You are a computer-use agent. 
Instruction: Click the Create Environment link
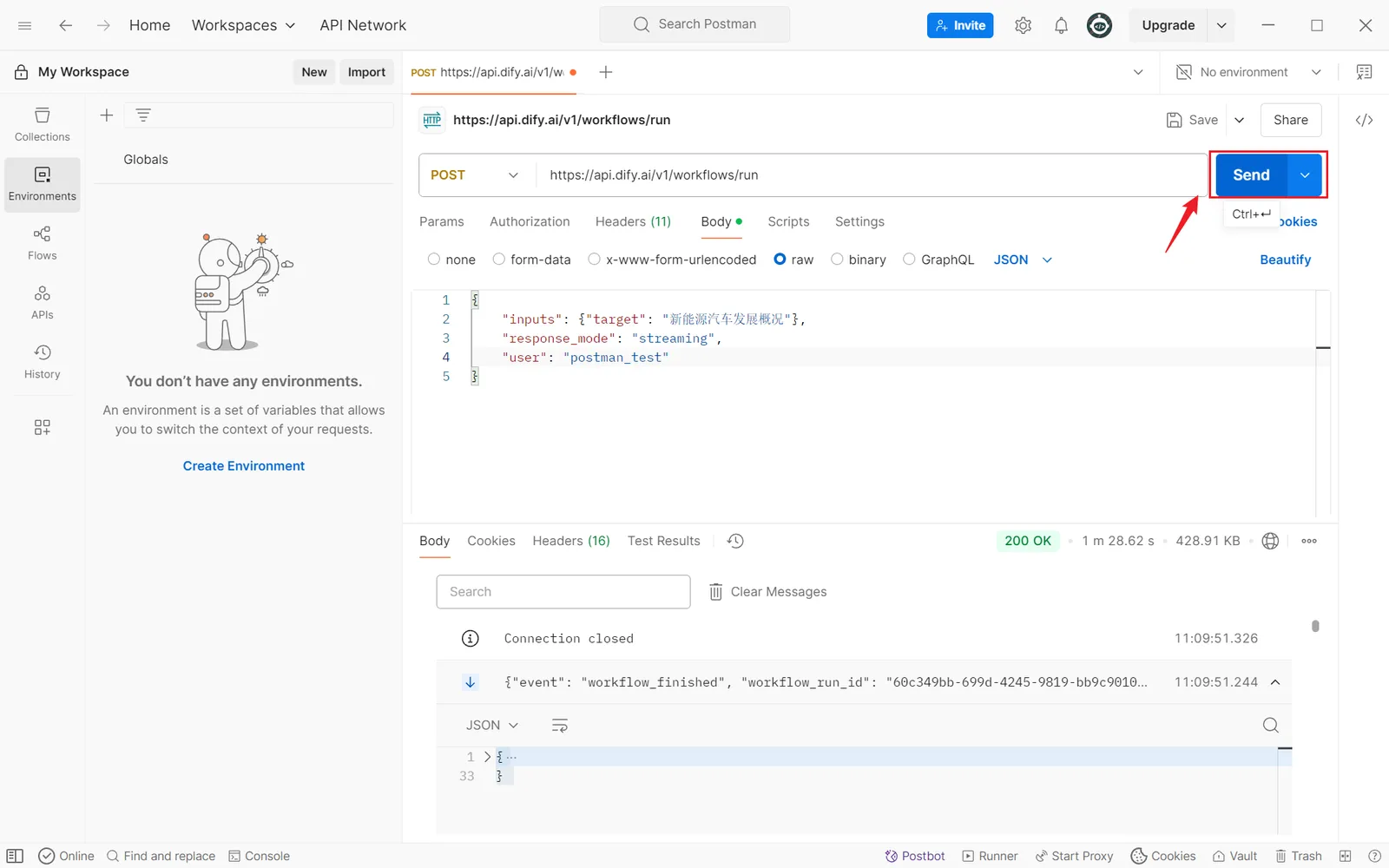pos(244,466)
